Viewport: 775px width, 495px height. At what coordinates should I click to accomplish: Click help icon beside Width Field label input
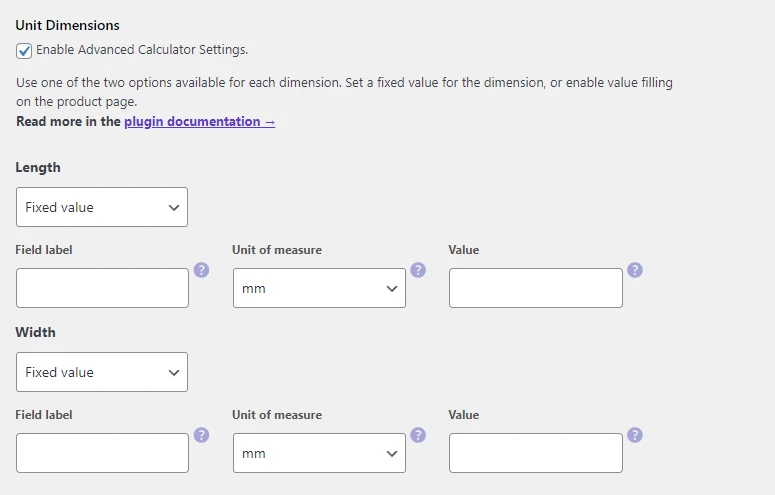(x=201, y=435)
